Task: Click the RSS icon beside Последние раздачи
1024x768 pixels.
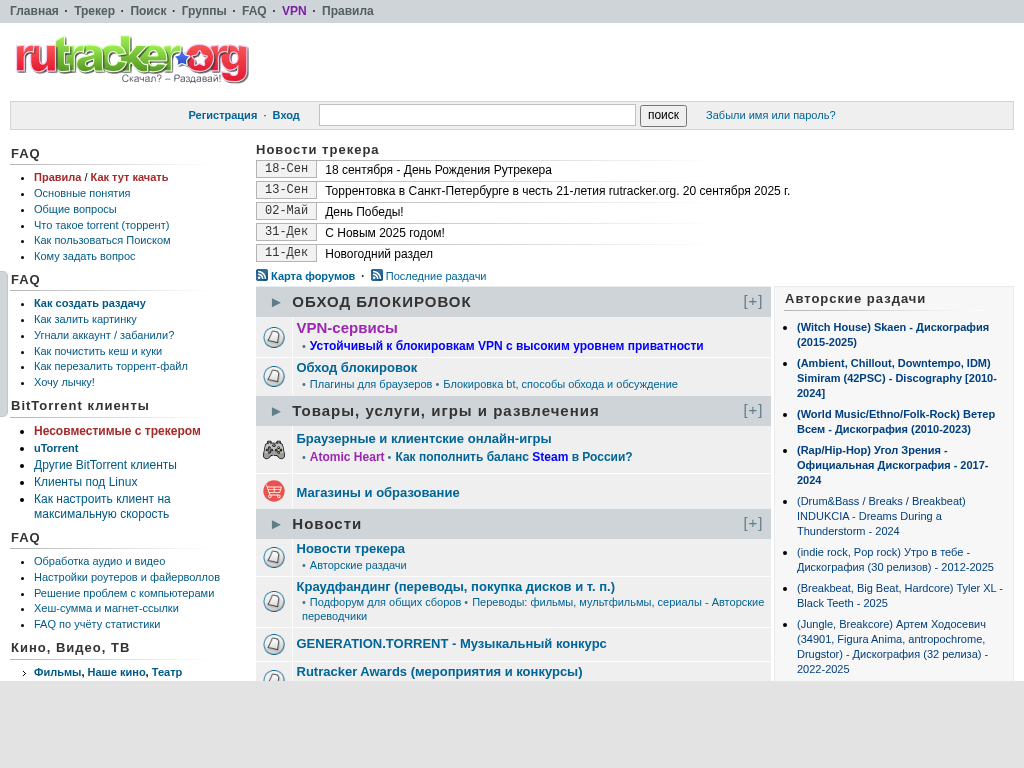Action: coord(377,275)
